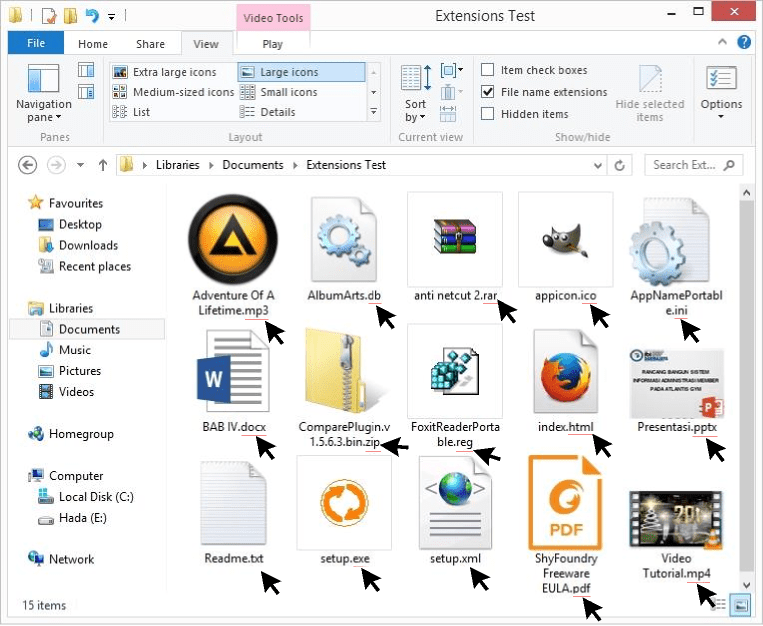The image size is (763, 626).
Task: Click the Details pane icon
Action: 86,92
